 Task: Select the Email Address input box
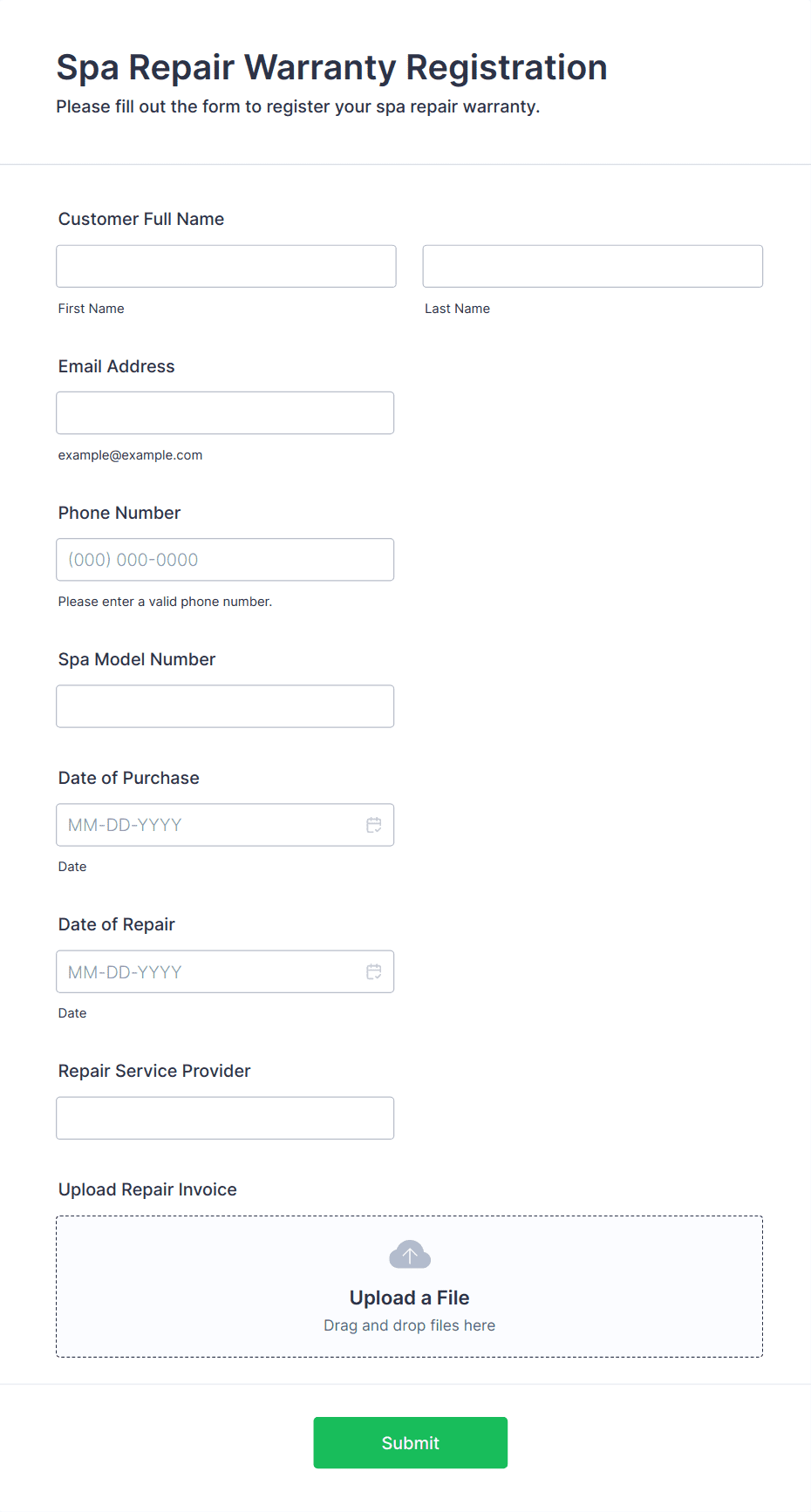(x=225, y=412)
